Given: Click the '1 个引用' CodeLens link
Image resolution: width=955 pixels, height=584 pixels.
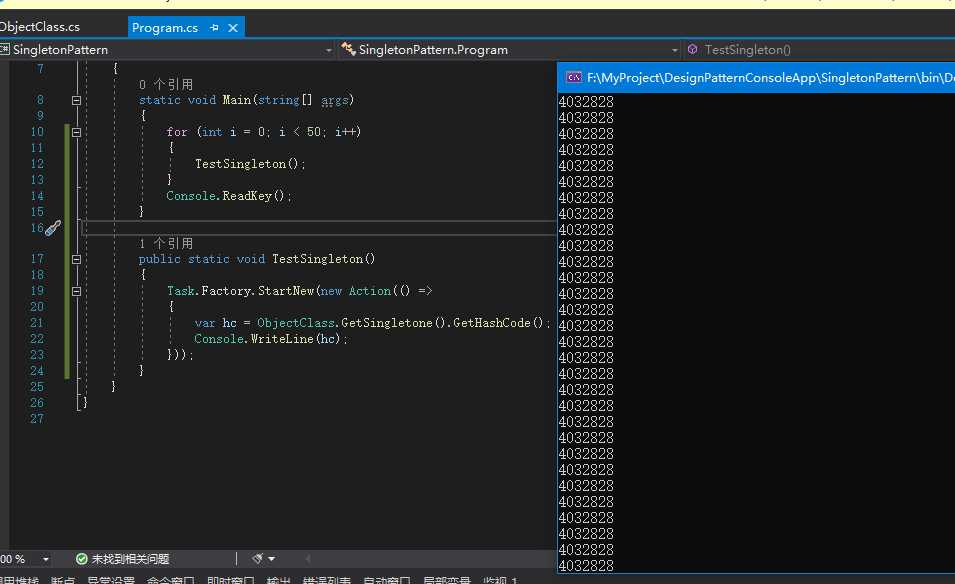Looking at the screenshot, I should pos(166,244).
